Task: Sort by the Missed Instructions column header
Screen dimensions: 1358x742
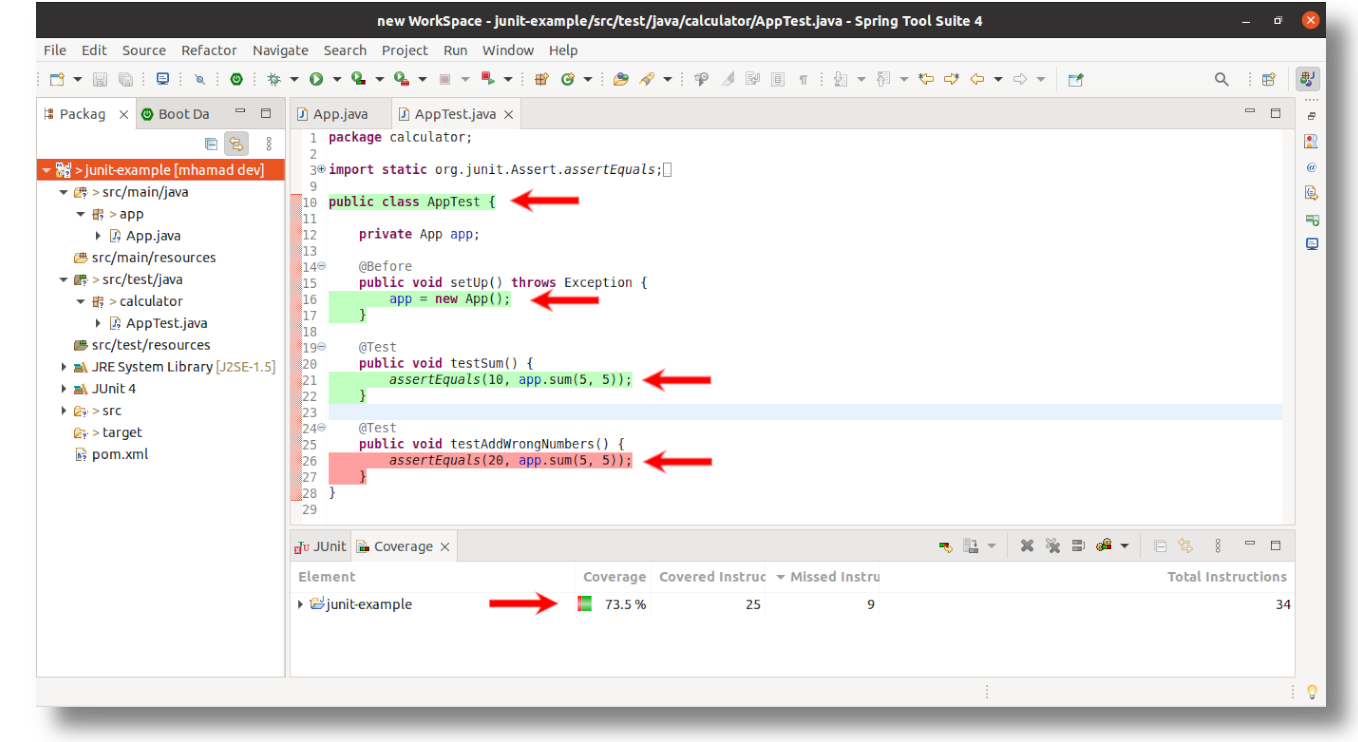Action: coord(828,577)
